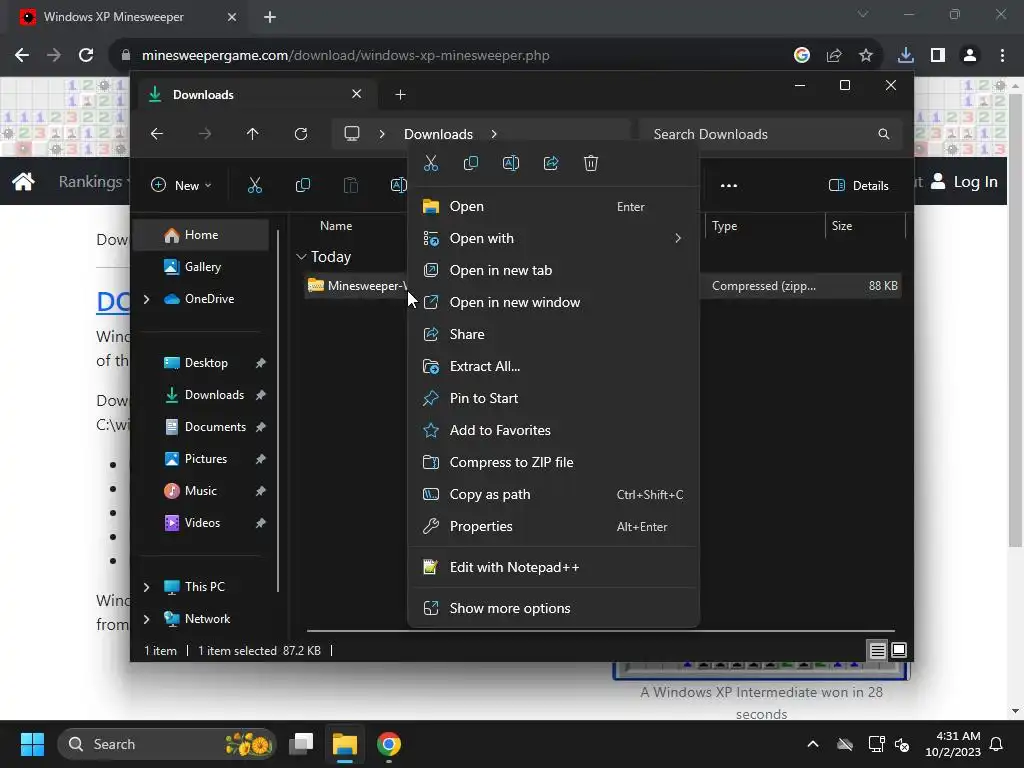The width and height of the screenshot is (1024, 768).
Task: Expand the This PC tree node
Action: point(146,587)
